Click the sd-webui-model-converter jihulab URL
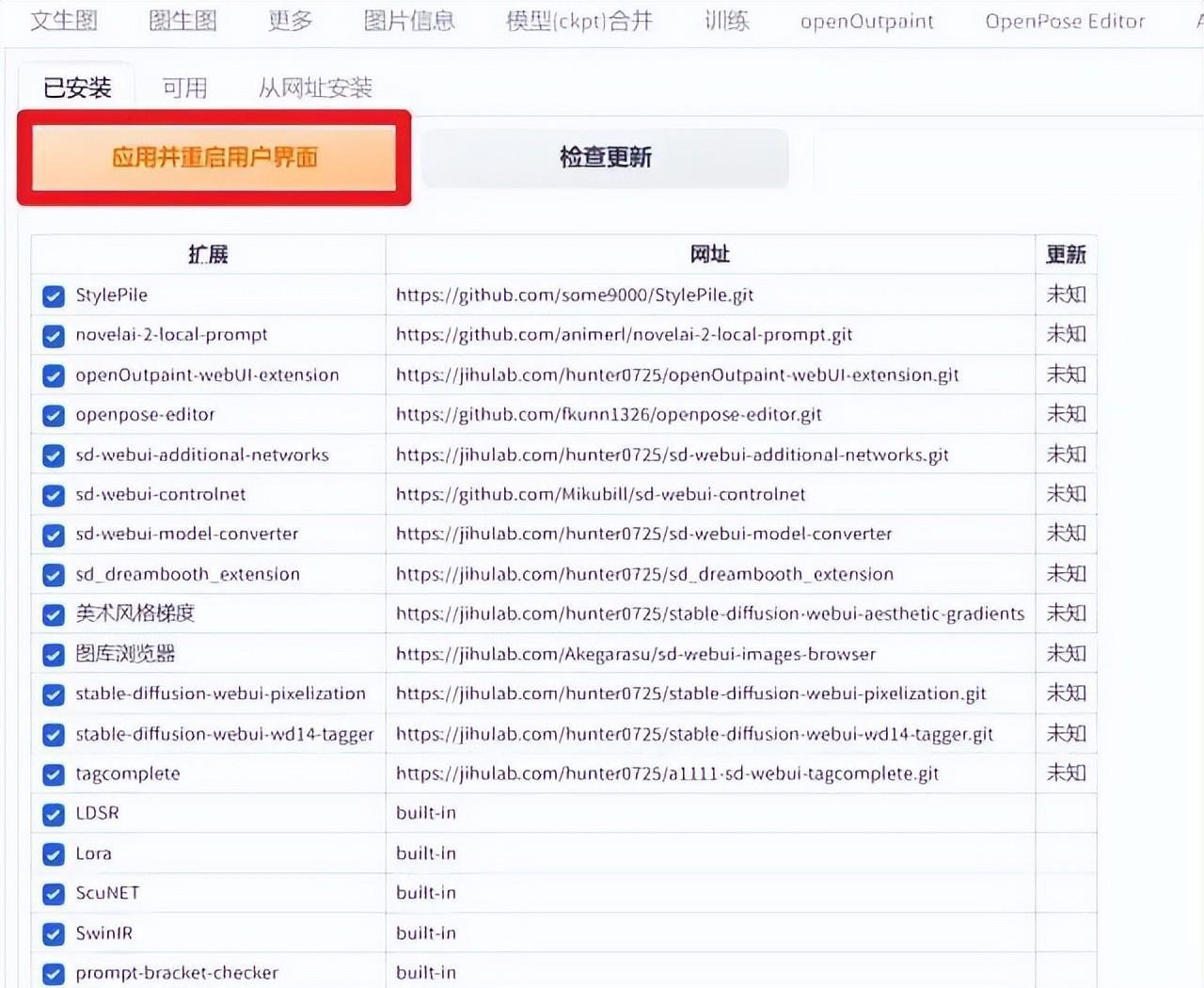Image resolution: width=1204 pixels, height=988 pixels. click(x=643, y=534)
